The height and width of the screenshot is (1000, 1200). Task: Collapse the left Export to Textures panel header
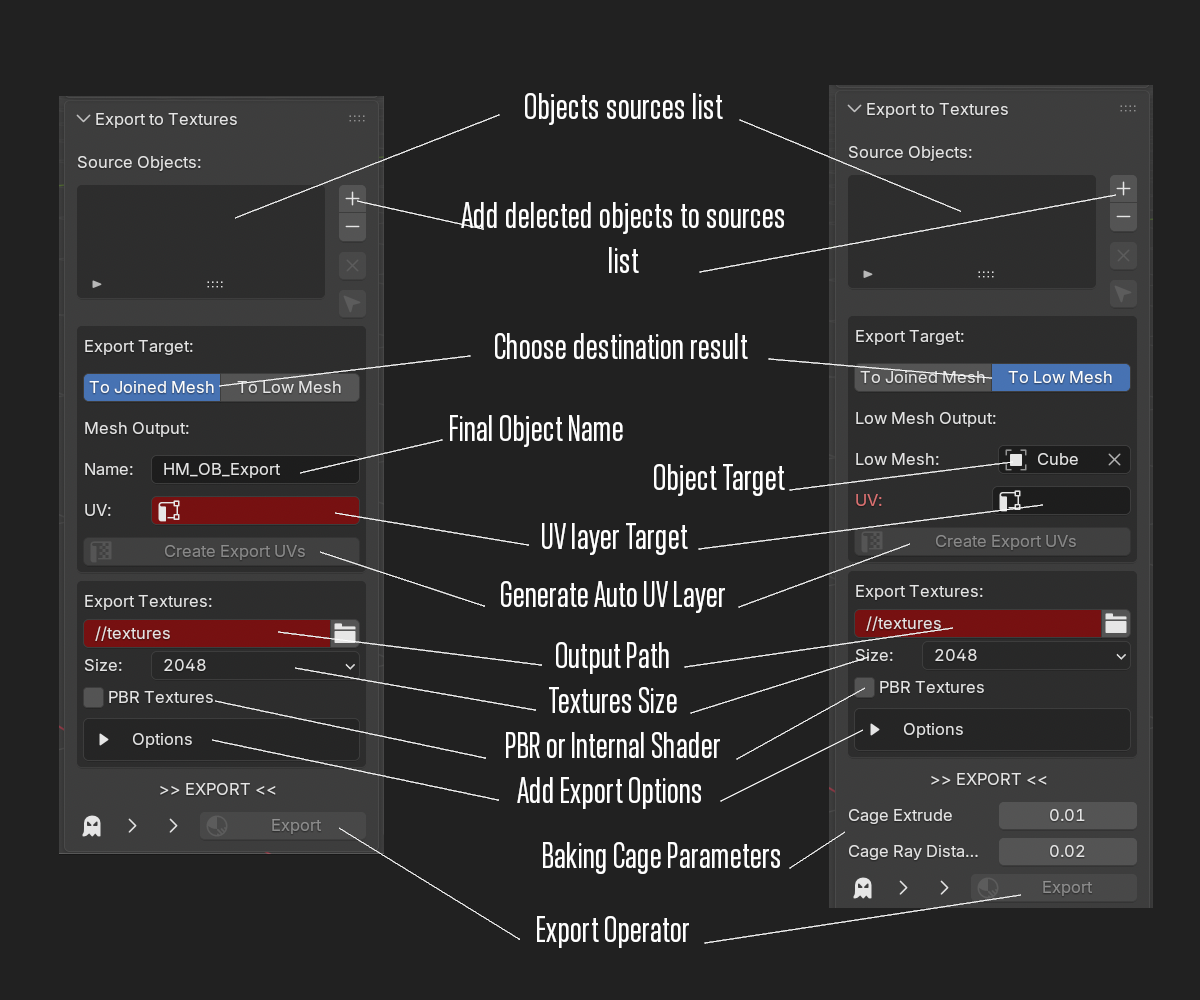click(x=84, y=119)
